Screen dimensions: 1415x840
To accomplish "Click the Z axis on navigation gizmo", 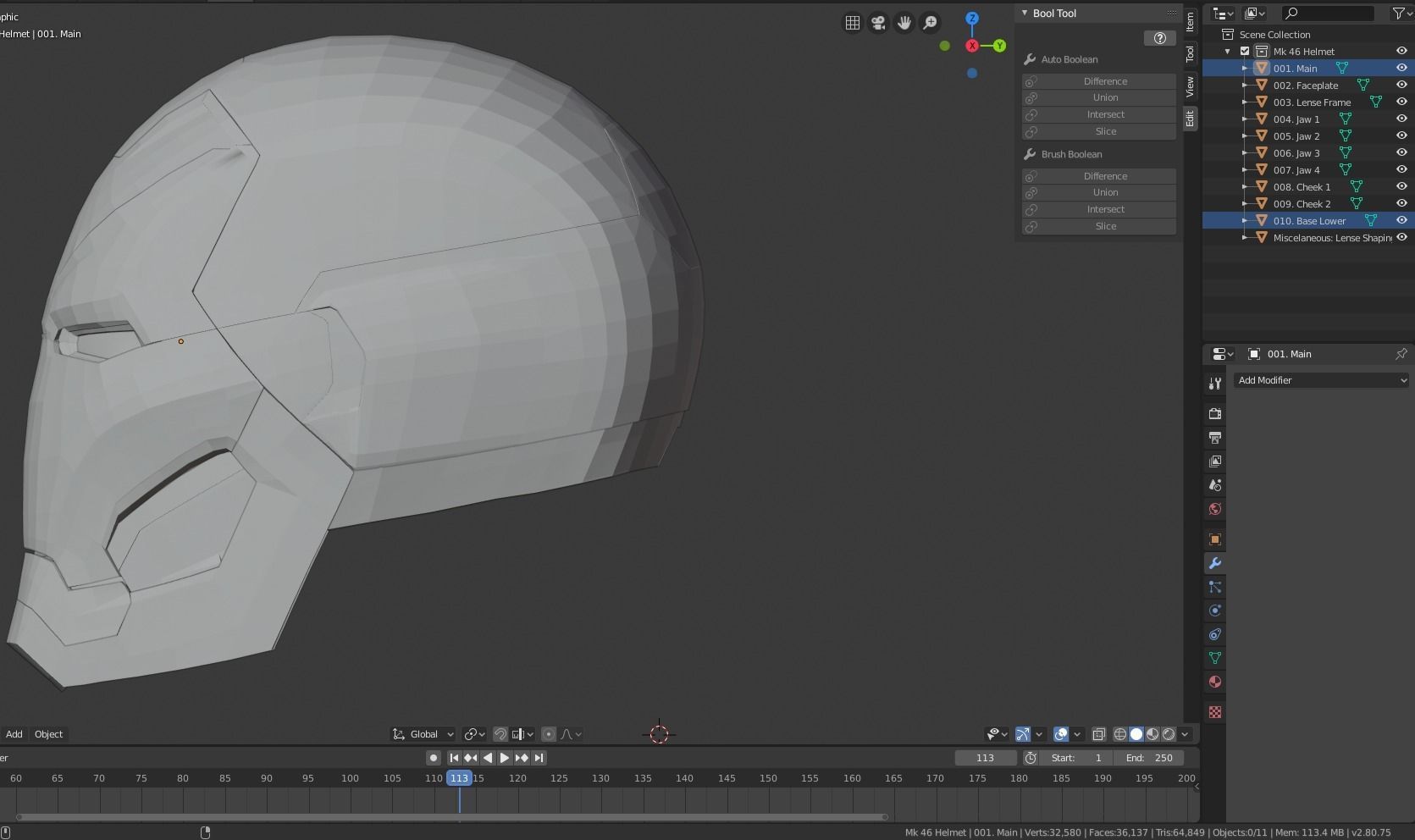I will (972, 19).
